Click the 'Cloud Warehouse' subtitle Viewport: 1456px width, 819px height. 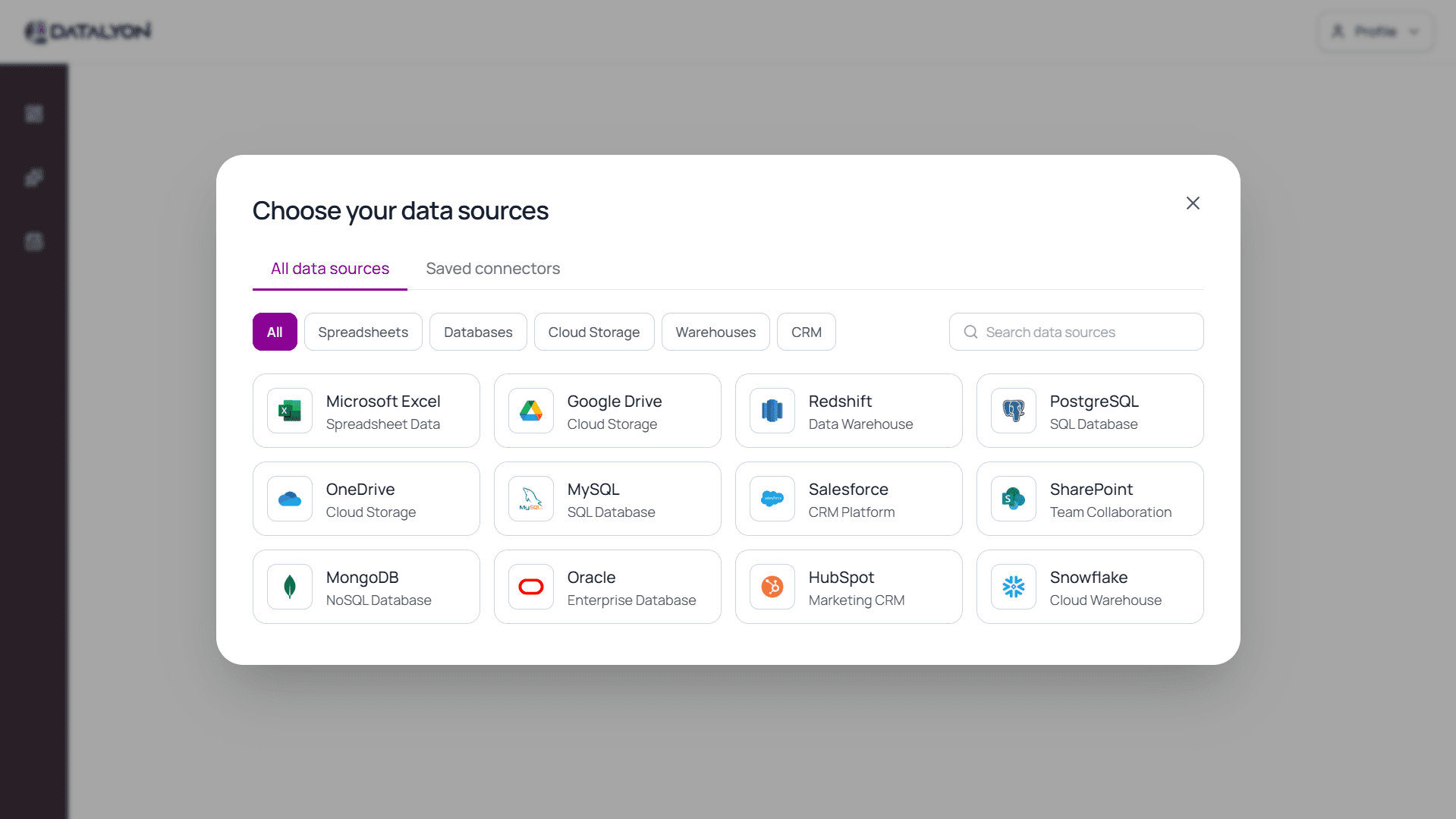click(x=1105, y=600)
